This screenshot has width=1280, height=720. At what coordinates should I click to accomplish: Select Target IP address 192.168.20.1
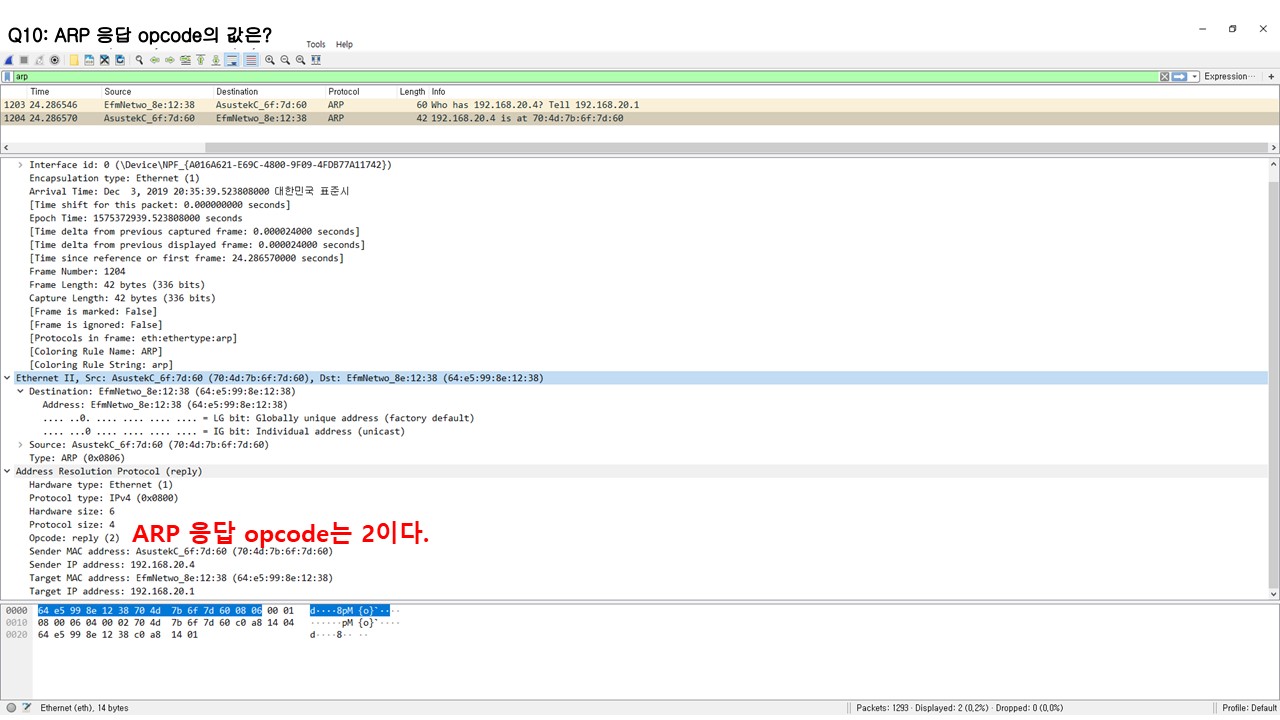pos(112,591)
